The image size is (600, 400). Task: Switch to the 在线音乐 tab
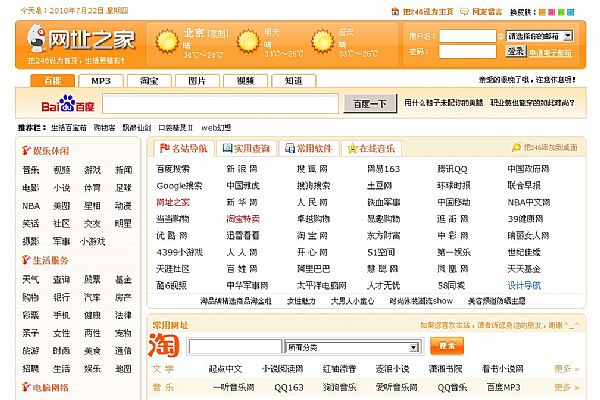tap(373, 148)
